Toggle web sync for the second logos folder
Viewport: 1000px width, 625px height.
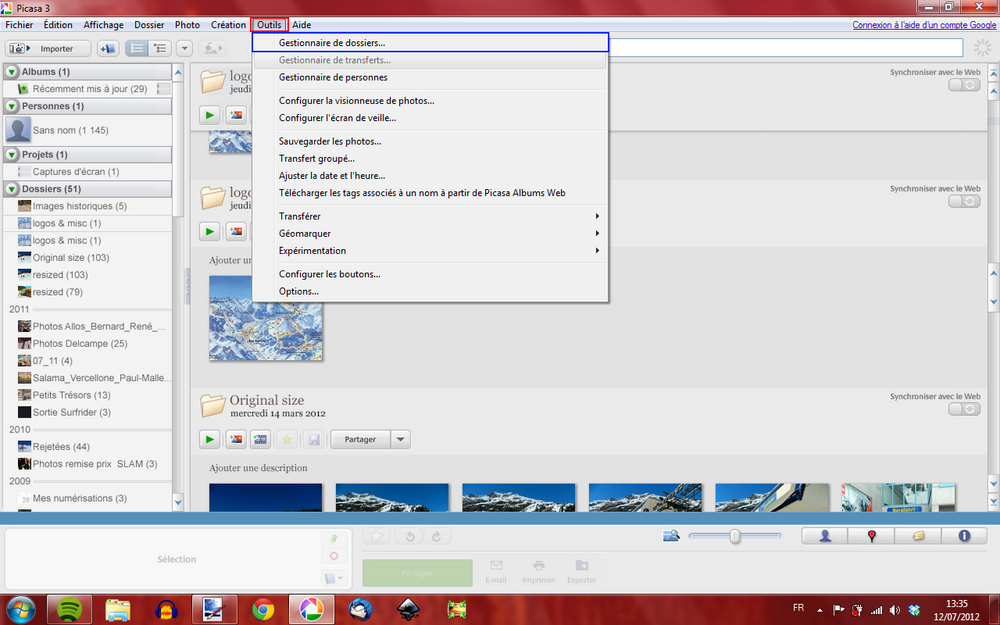pos(964,201)
